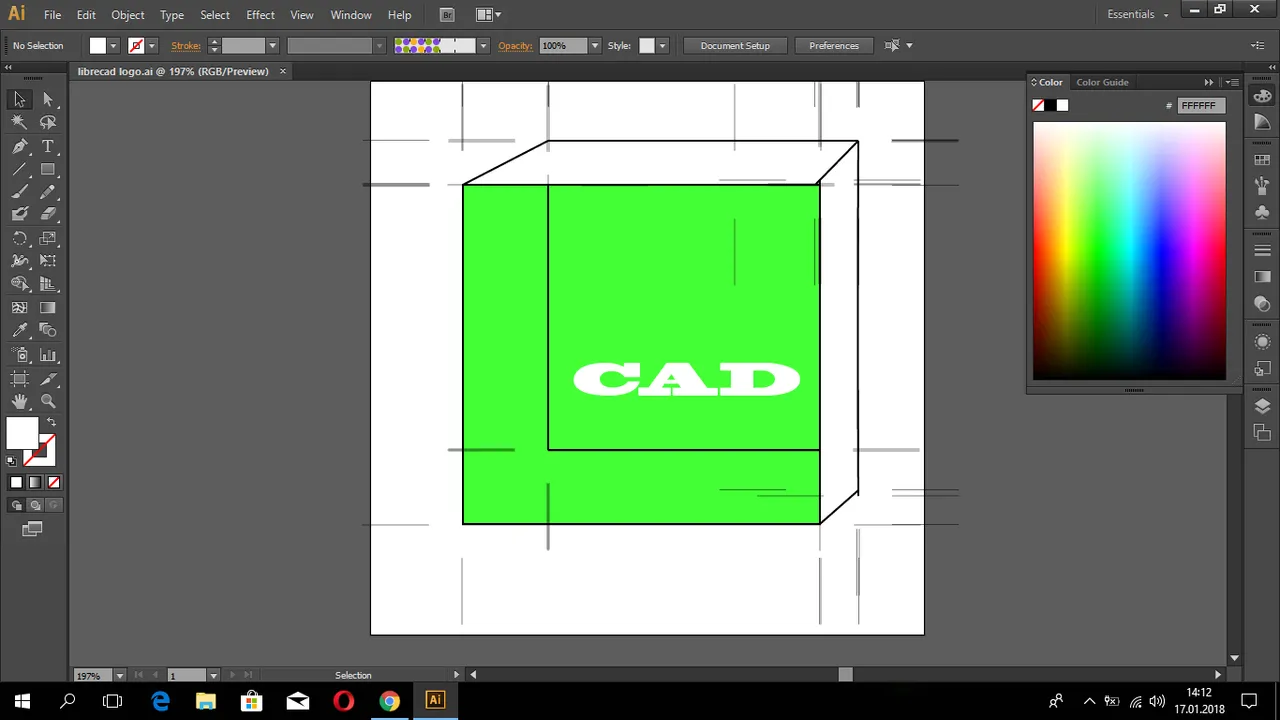Image resolution: width=1280 pixels, height=720 pixels.
Task: Select the Lasso tool
Action: pyautogui.click(x=48, y=122)
